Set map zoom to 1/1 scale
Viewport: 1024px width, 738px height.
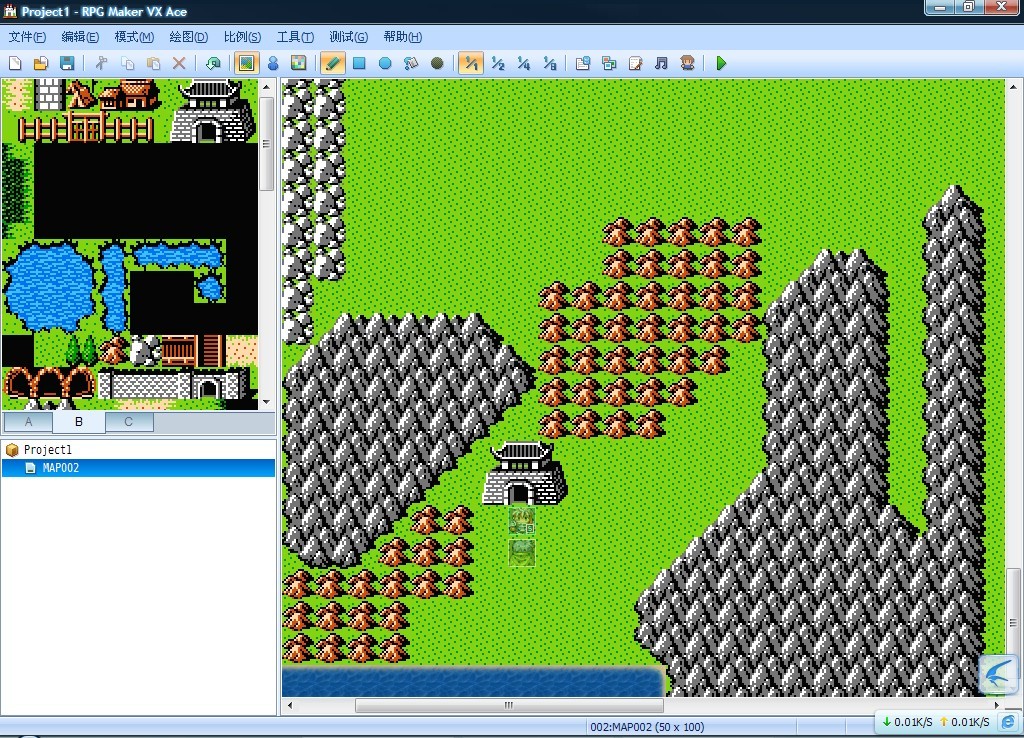click(x=471, y=63)
